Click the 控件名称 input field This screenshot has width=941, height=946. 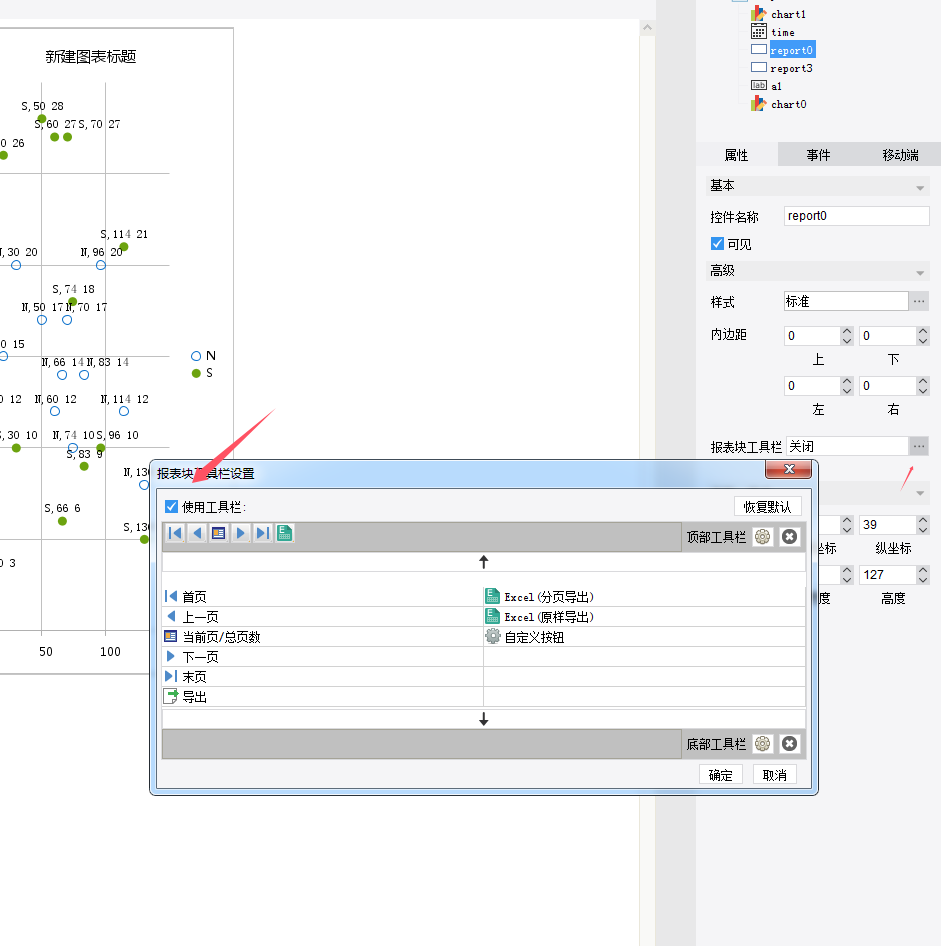857,216
